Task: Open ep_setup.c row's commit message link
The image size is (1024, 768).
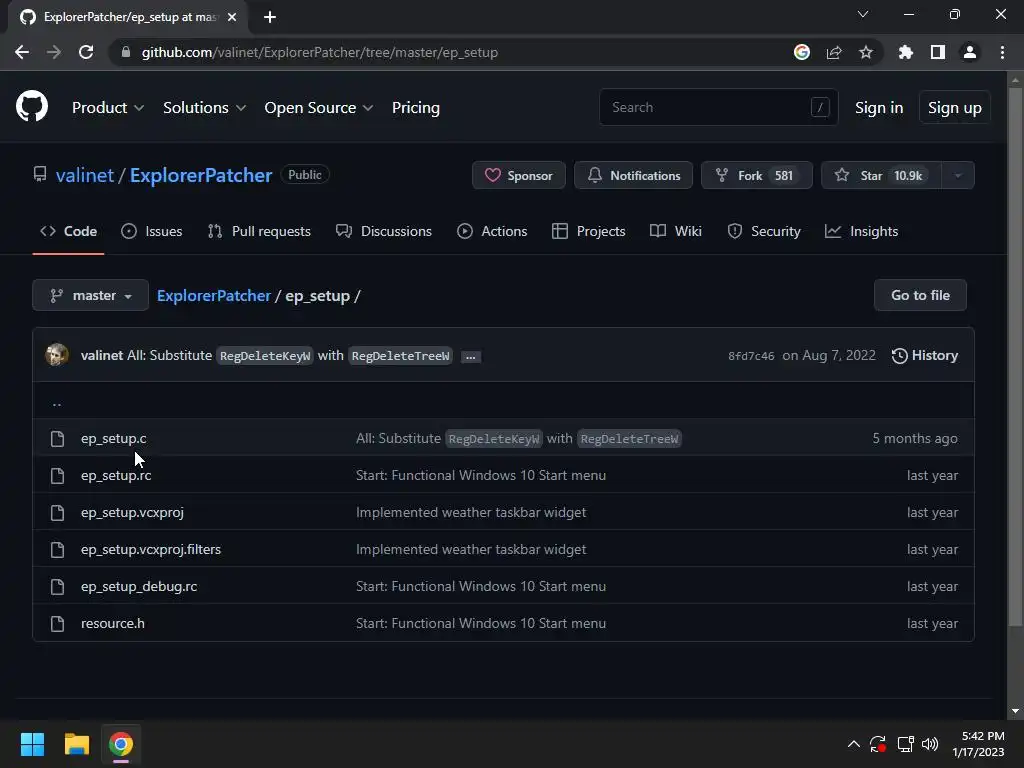Action: [x=519, y=438]
